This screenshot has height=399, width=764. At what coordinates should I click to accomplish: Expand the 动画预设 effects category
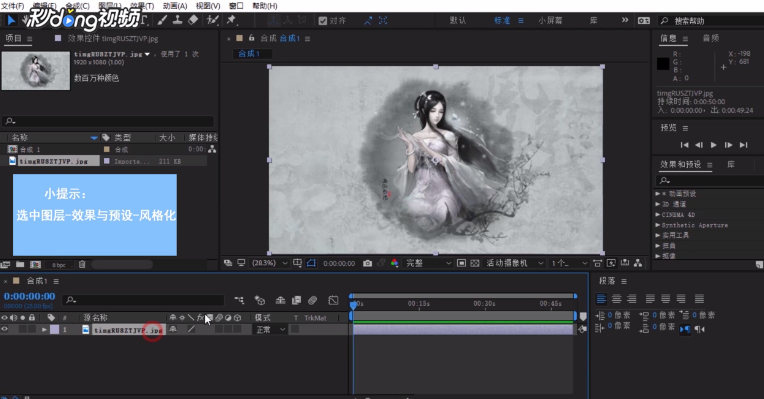(x=658, y=193)
